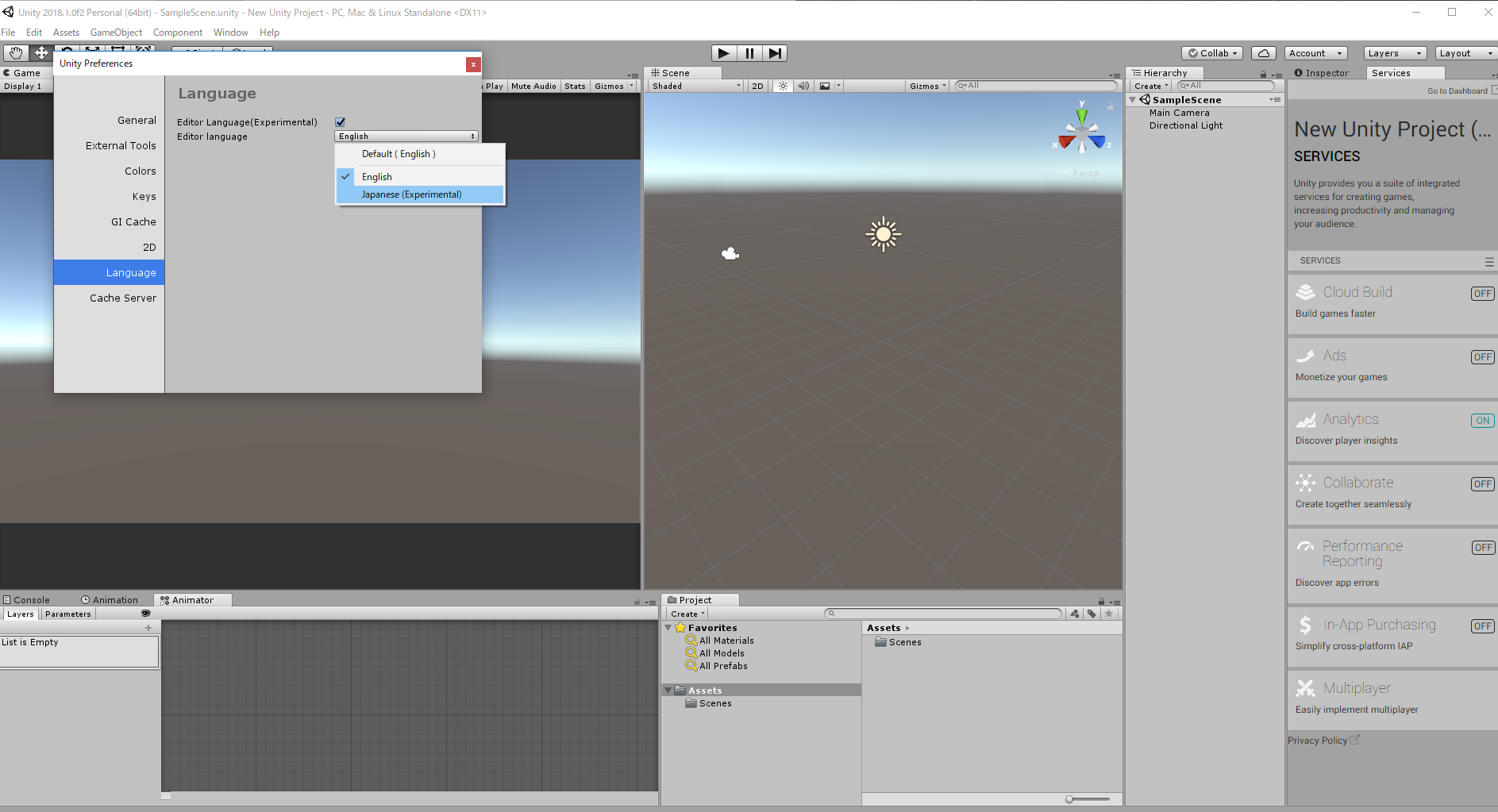Toggle Mute Audio in Game view
The image size is (1498, 812).
tap(533, 86)
